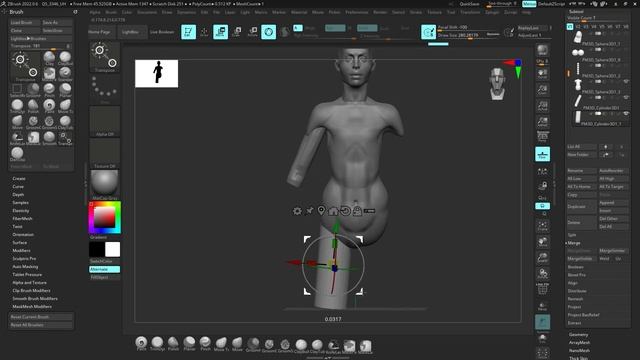Toggle the Menus button in title bar
The image size is (640, 360).
(x=529, y=4)
